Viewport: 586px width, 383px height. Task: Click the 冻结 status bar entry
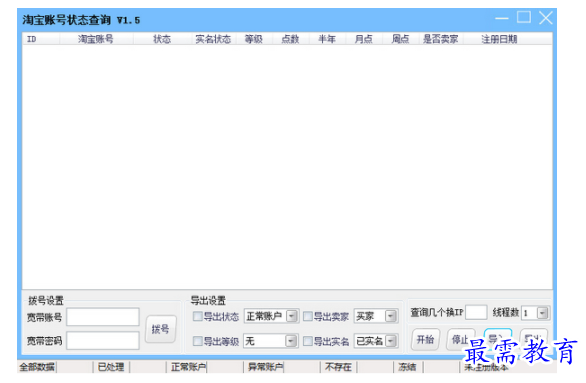(x=407, y=367)
